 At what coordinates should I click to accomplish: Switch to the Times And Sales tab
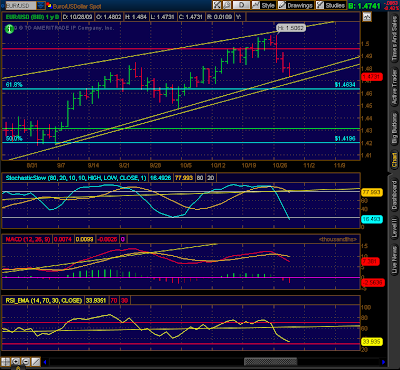pyautogui.click(x=394, y=38)
